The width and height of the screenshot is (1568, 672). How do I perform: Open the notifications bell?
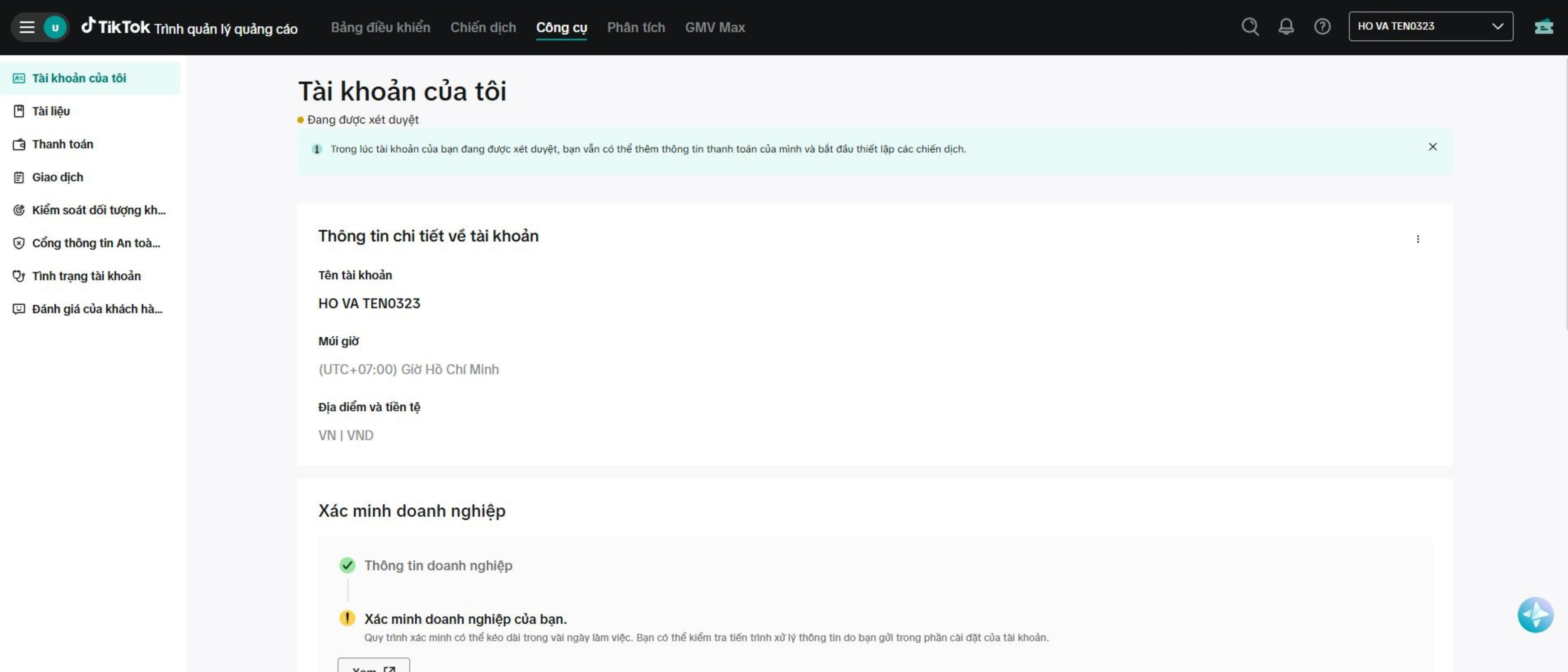click(1286, 27)
